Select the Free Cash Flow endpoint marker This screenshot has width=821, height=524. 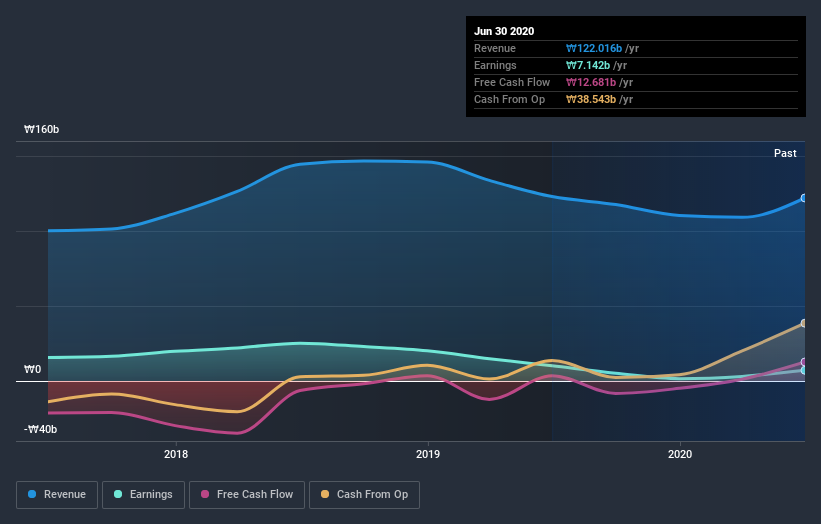pyautogui.click(x=804, y=362)
